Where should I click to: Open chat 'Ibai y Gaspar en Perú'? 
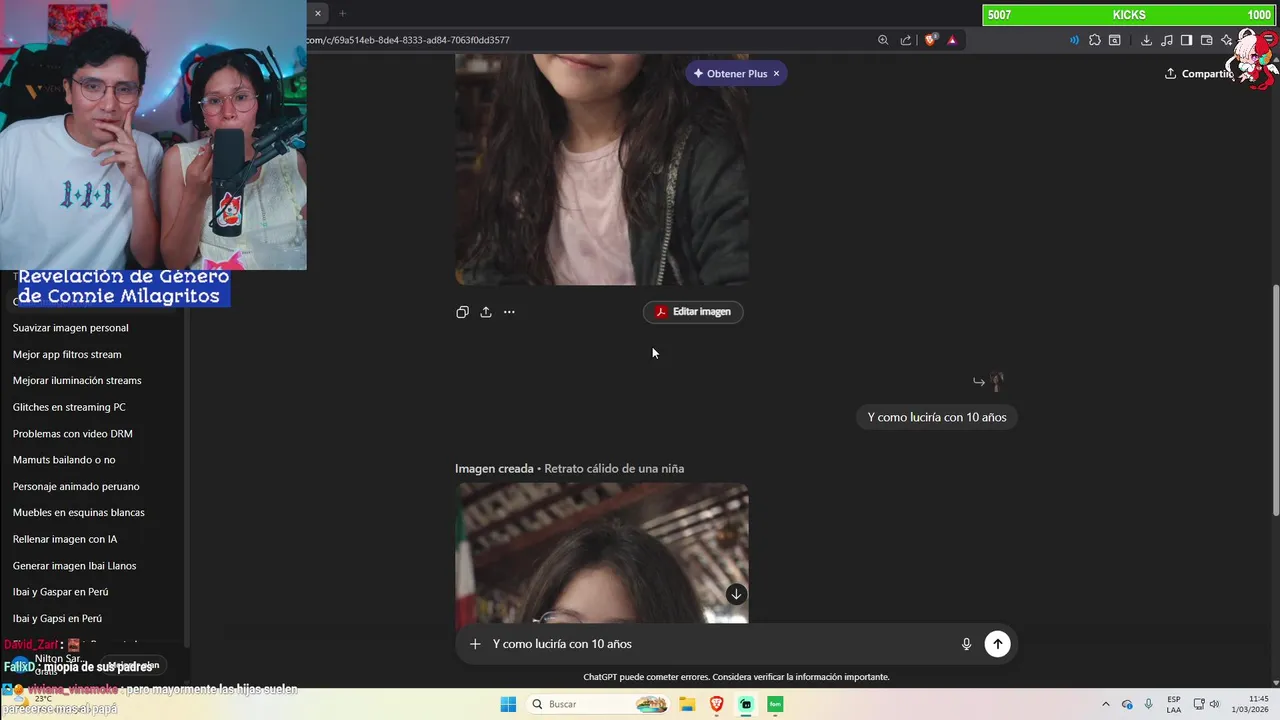tap(61, 592)
